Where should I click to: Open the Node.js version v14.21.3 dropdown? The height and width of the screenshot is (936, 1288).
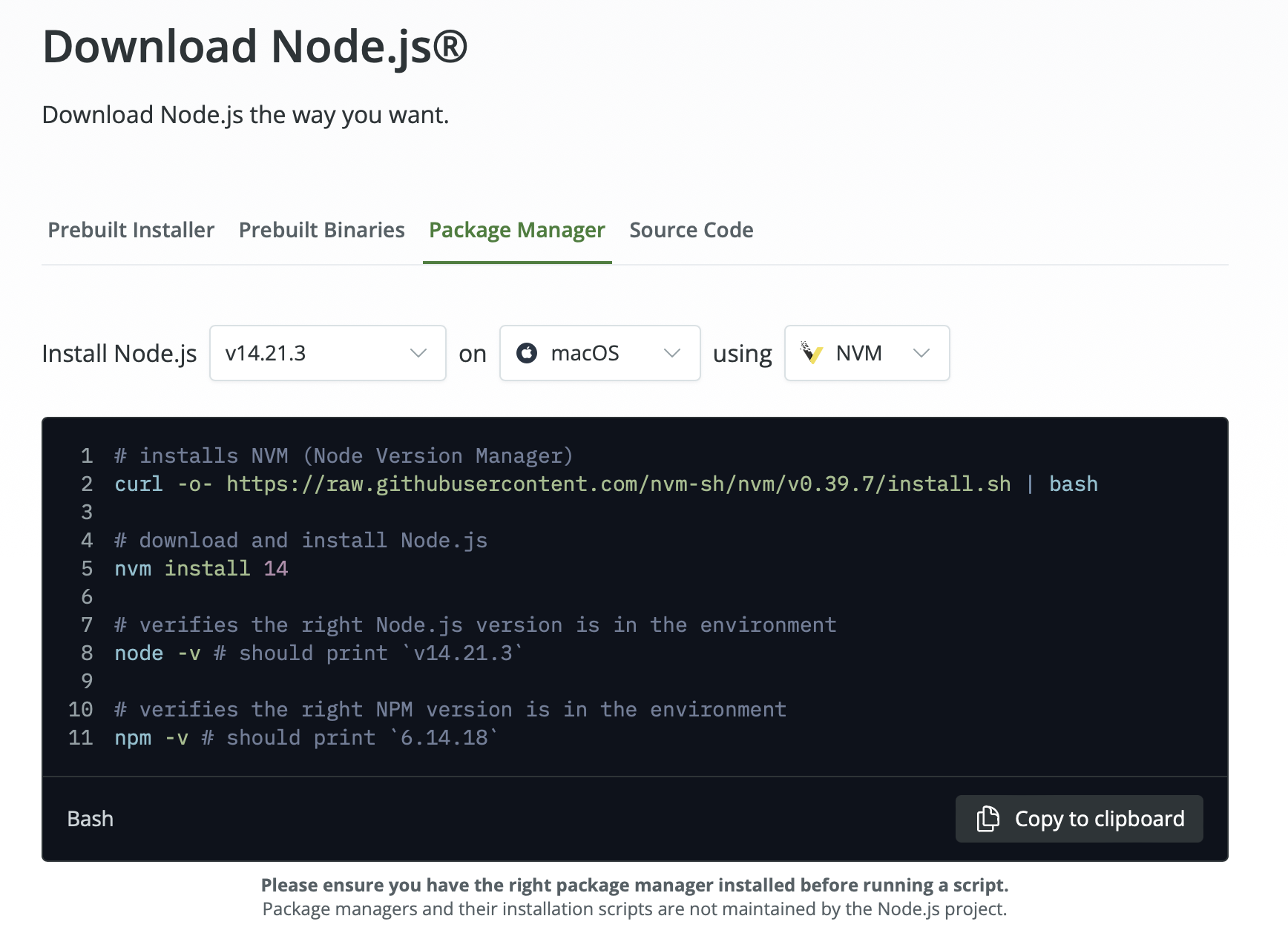pyautogui.click(x=328, y=353)
